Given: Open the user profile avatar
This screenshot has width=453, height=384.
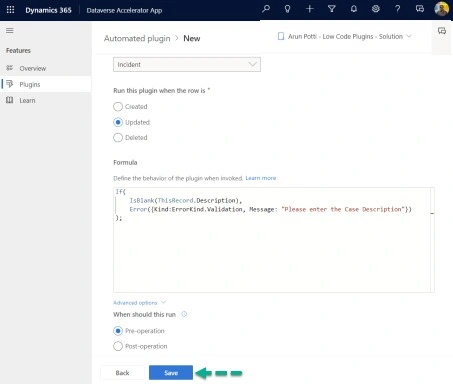Looking at the screenshot, I should coord(441,9).
